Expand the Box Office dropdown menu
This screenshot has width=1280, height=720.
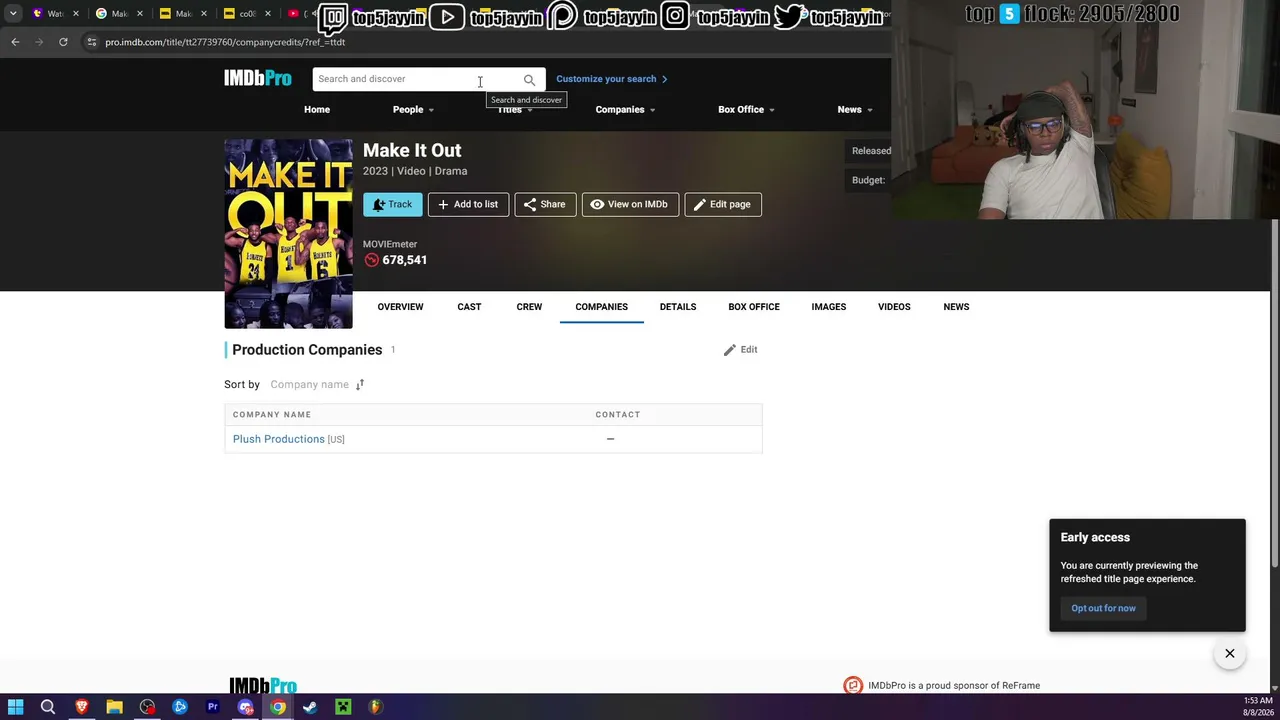tap(746, 109)
